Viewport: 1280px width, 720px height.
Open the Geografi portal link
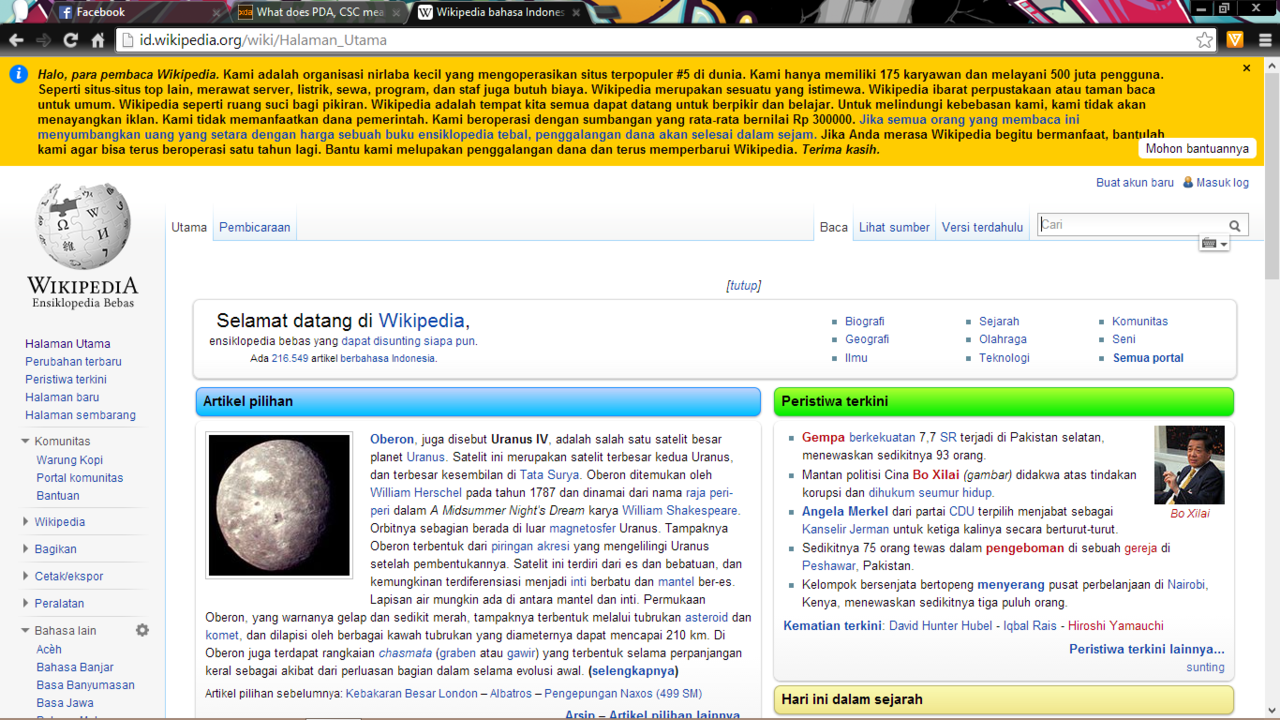867,340
